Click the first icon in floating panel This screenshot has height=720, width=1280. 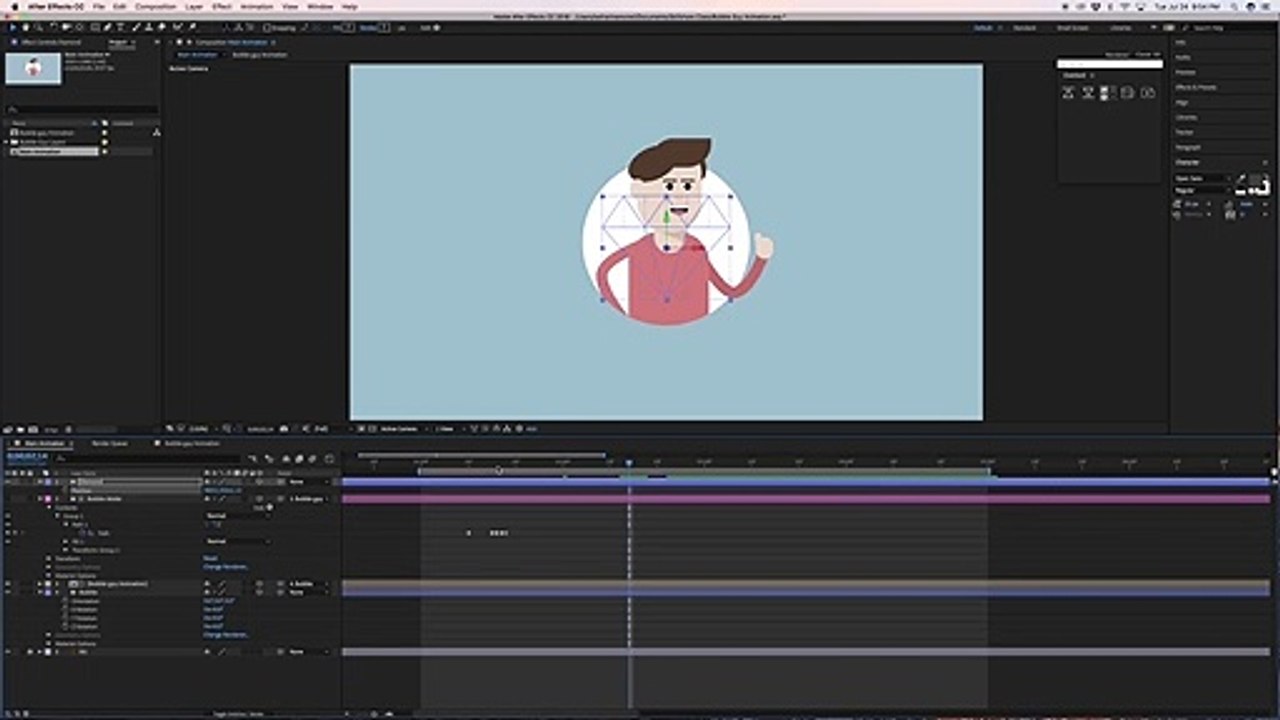(1068, 92)
